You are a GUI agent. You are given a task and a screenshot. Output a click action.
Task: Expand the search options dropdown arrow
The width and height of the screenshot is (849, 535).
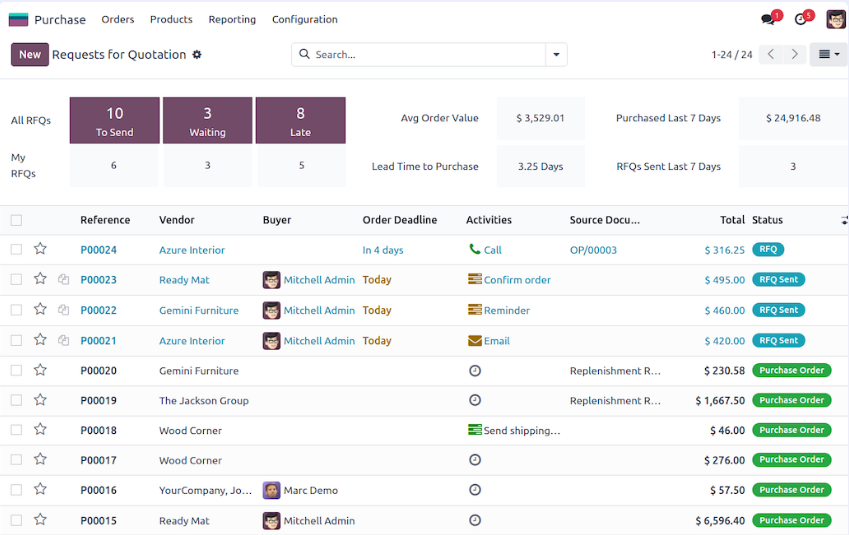click(x=556, y=55)
